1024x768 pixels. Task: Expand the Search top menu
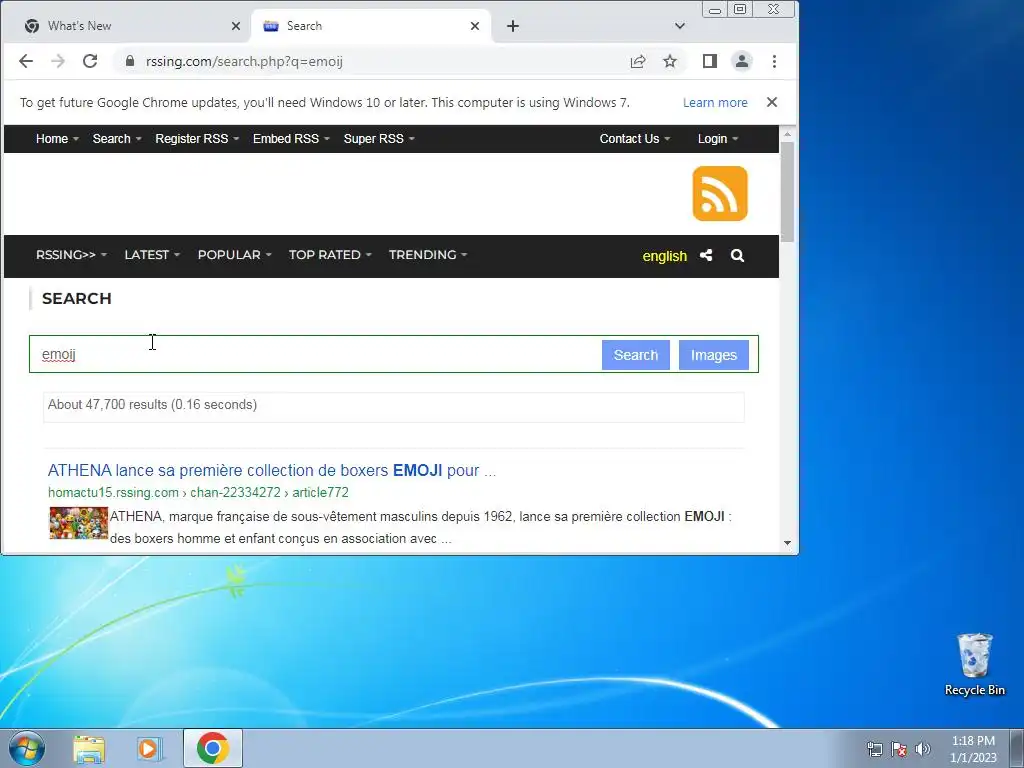point(117,138)
